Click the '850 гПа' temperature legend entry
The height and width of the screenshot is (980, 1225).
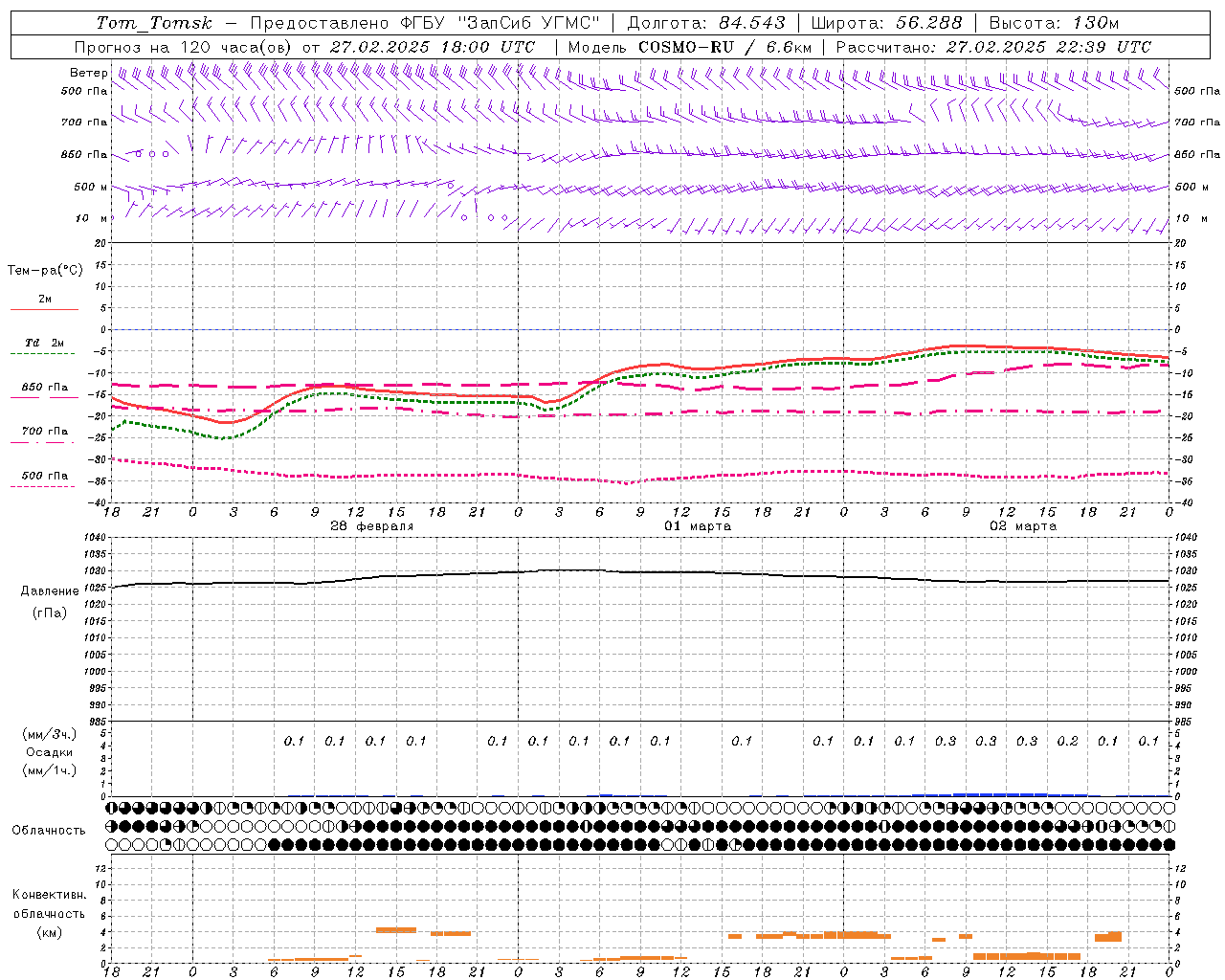pos(45,388)
